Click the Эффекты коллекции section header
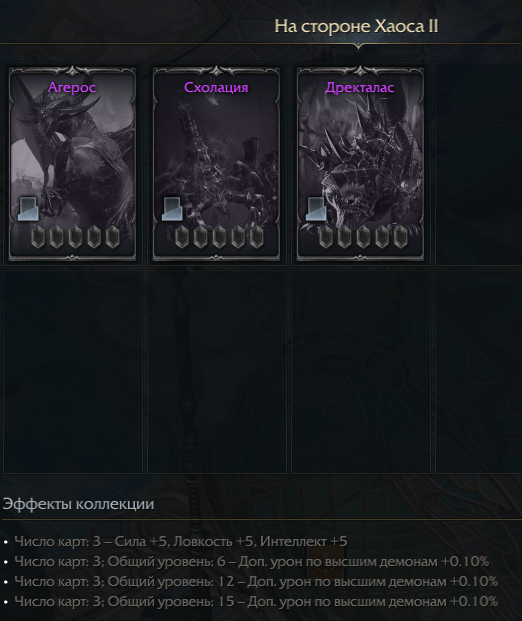The width and height of the screenshot is (522, 621). pyautogui.click(x=78, y=504)
